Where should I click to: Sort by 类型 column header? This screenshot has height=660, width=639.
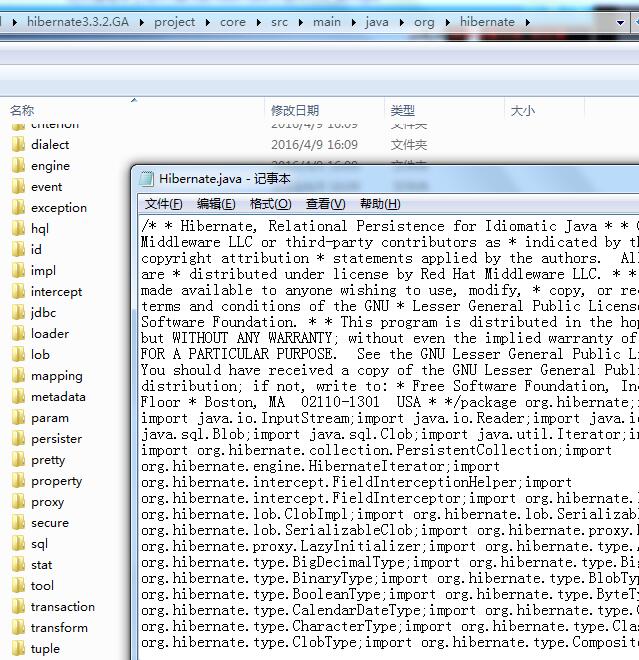click(x=402, y=111)
